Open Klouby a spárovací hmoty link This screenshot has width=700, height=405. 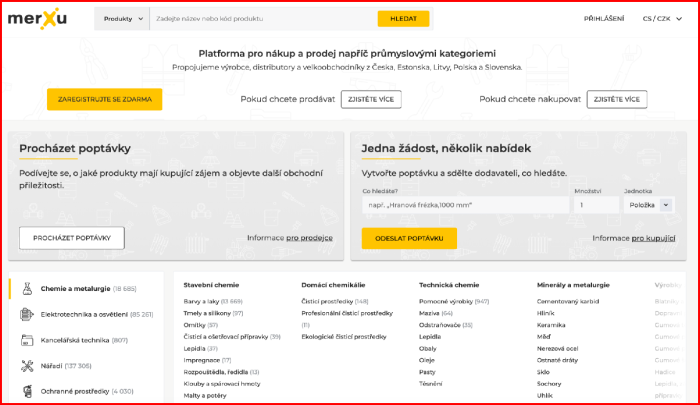click(222, 384)
